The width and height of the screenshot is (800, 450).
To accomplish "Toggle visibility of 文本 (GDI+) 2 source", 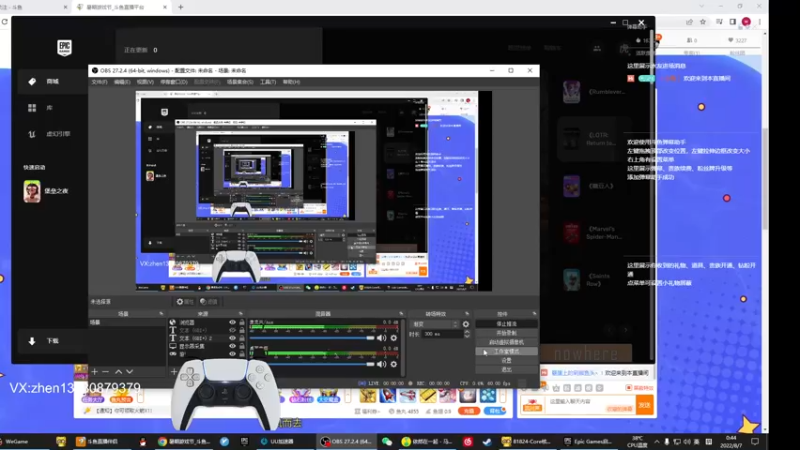I will pyautogui.click(x=232, y=338).
